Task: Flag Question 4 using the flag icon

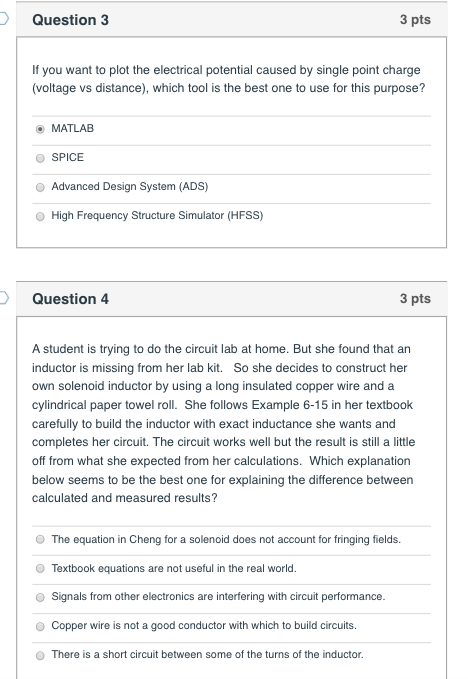Action: point(3,298)
